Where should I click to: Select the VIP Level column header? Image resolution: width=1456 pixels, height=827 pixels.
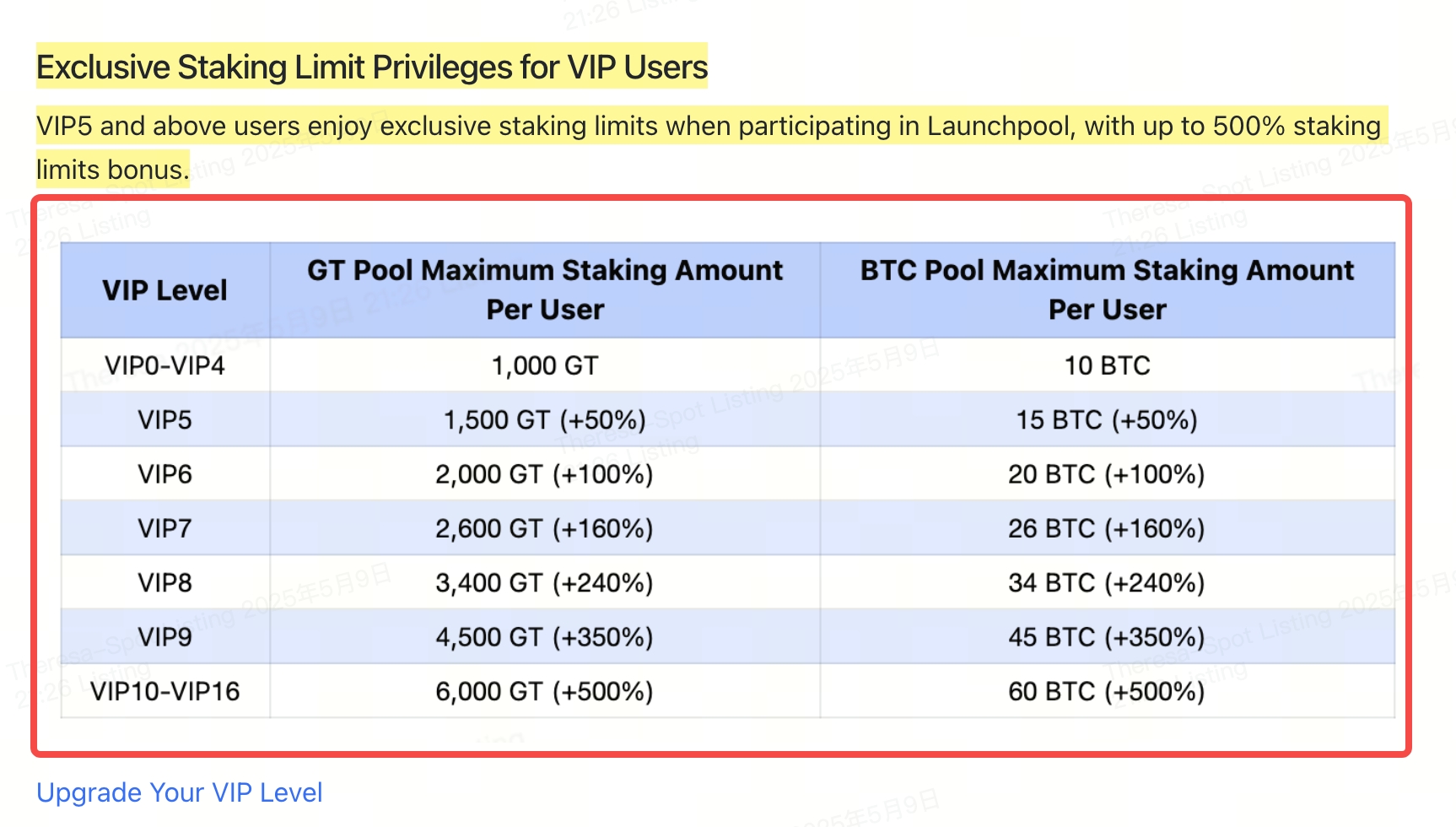165,290
